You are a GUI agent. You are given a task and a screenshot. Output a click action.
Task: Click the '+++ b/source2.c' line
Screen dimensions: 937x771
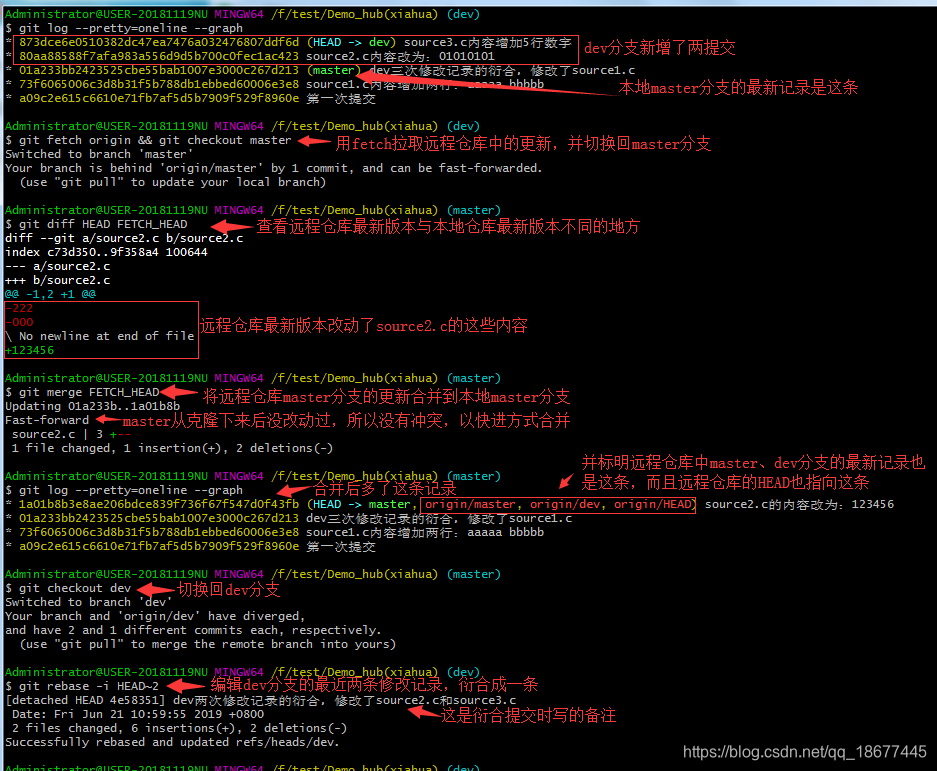pos(57,280)
